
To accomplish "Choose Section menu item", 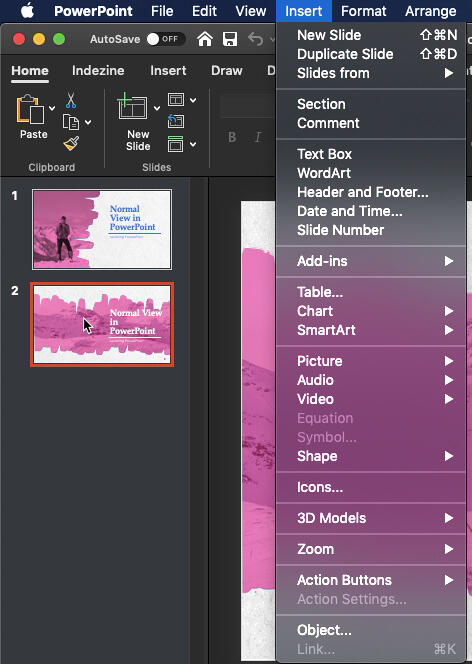I will tap(371, 104).
